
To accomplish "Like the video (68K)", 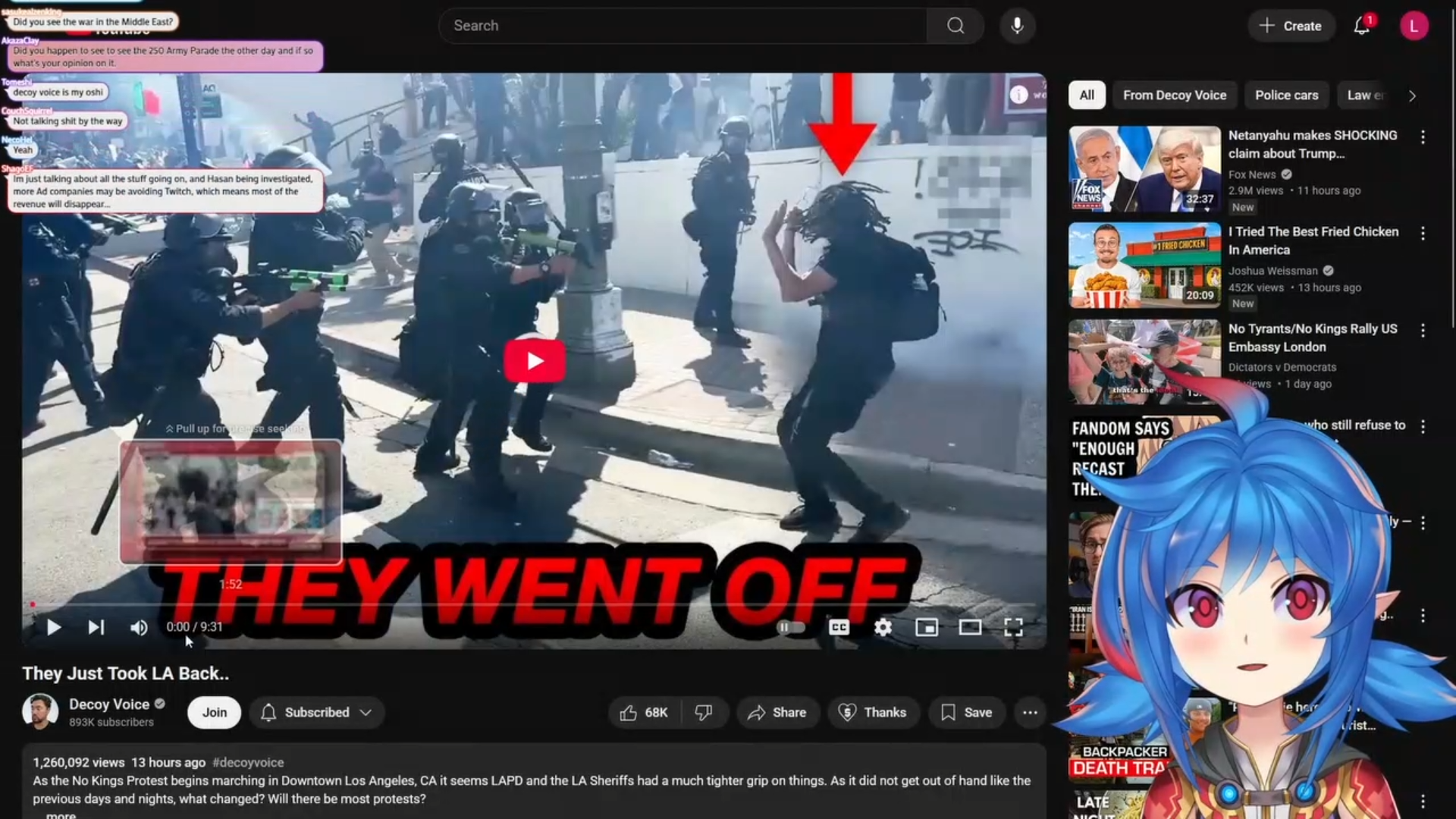I will pyautogui.click(x=644, y=712).
